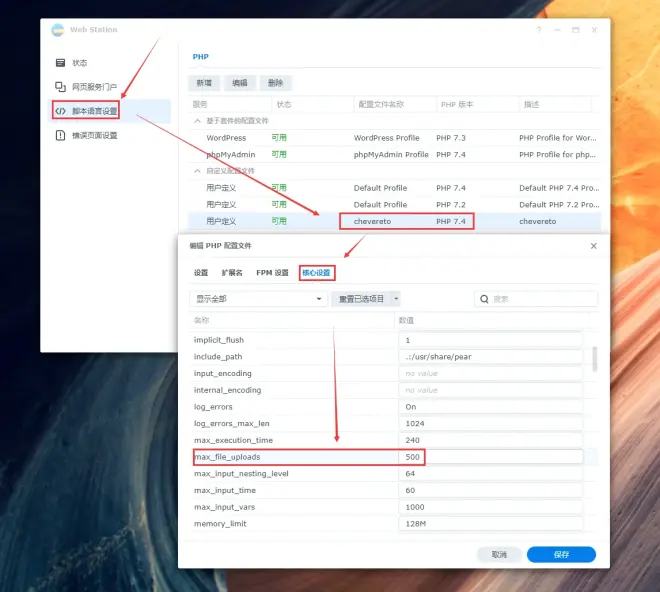Click the implicit_flush value field
This screenshot has height=592, width=660.
[491, 340]
